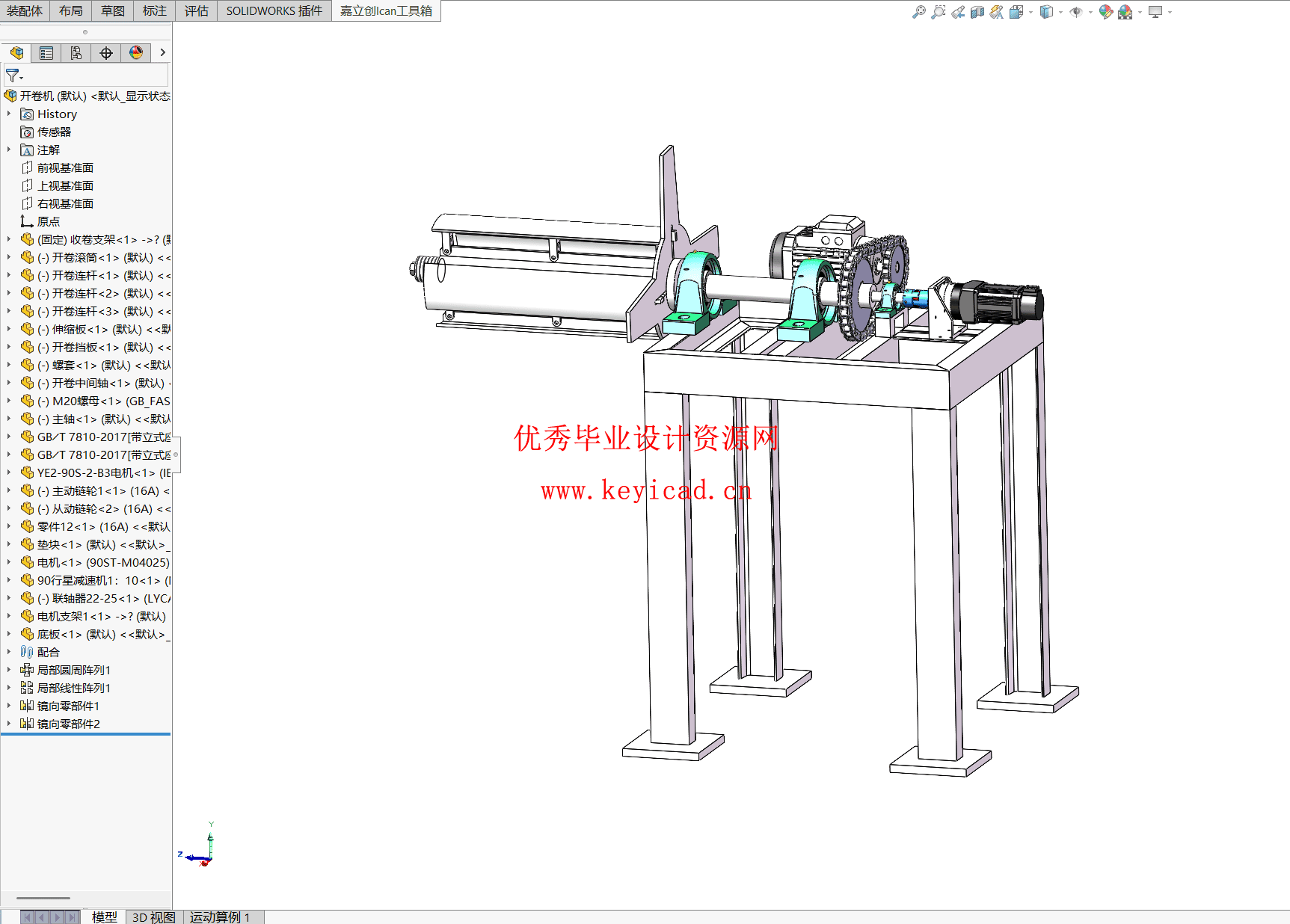Expand the 配合 mates folder
This screenshot has height=924, width=1290.
[x=9, y=652]
